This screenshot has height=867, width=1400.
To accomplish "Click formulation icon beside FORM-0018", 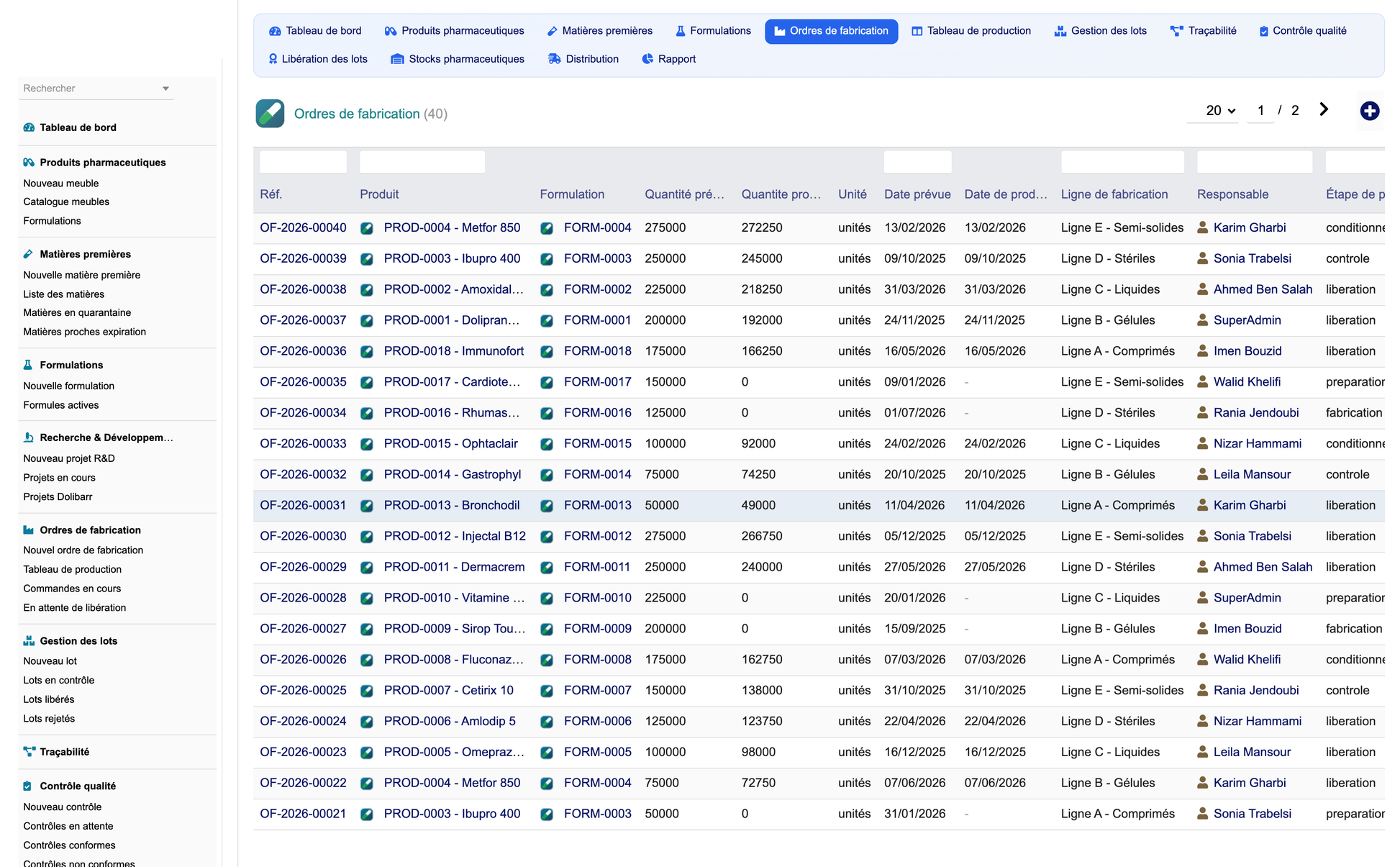I will (547, 352).
